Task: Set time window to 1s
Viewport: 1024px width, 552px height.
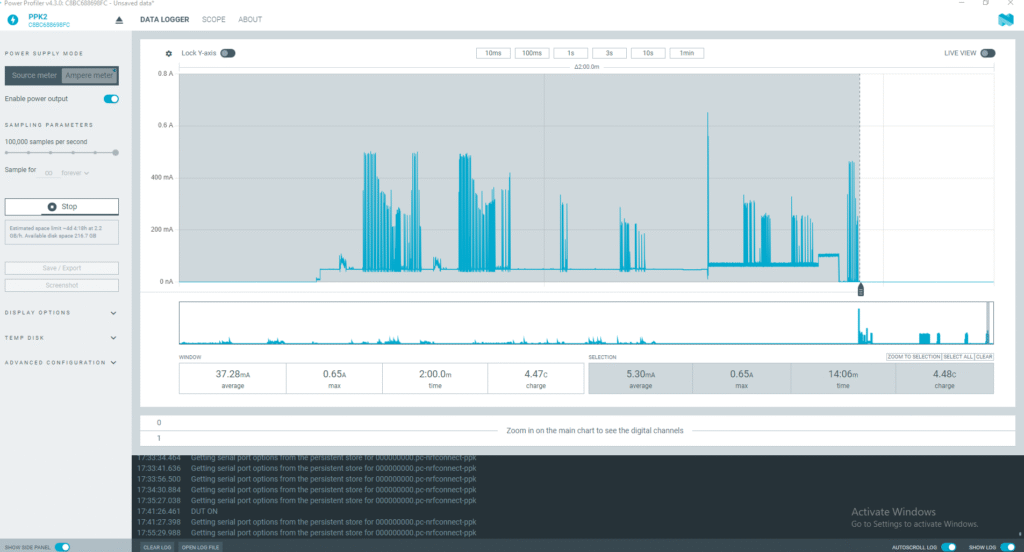Action: pyautogui.click(x=571, y=54)
